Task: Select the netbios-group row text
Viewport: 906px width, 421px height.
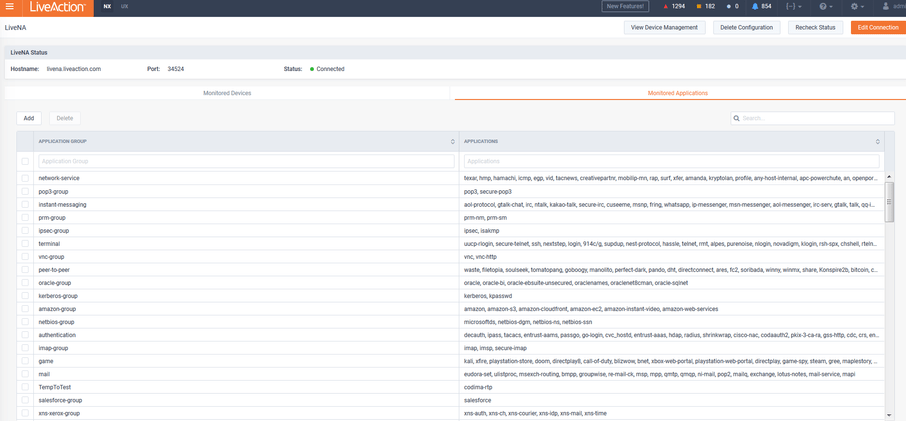Action: (x=56, y=322)
